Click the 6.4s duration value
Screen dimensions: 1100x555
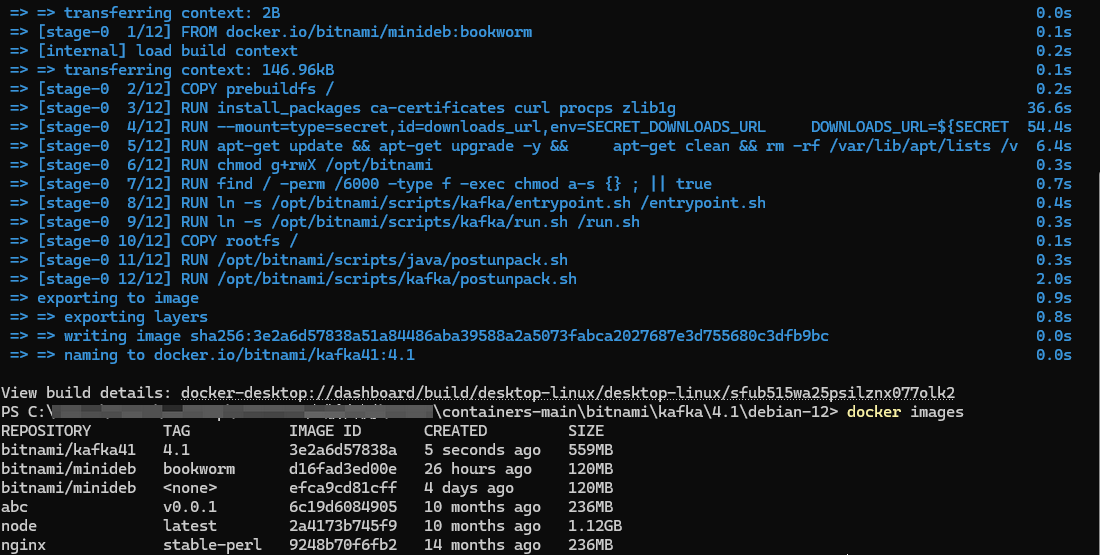(1054, 147)
